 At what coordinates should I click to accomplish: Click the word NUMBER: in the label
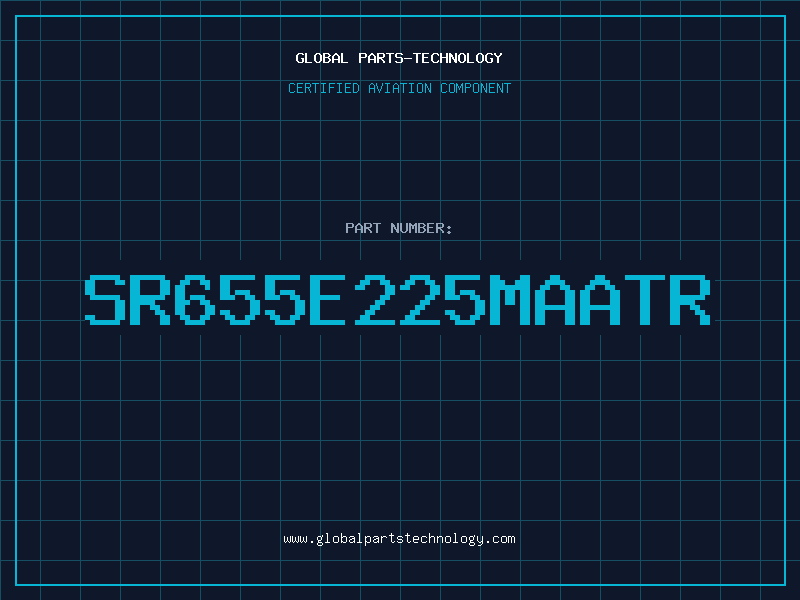tap(421, 228)
